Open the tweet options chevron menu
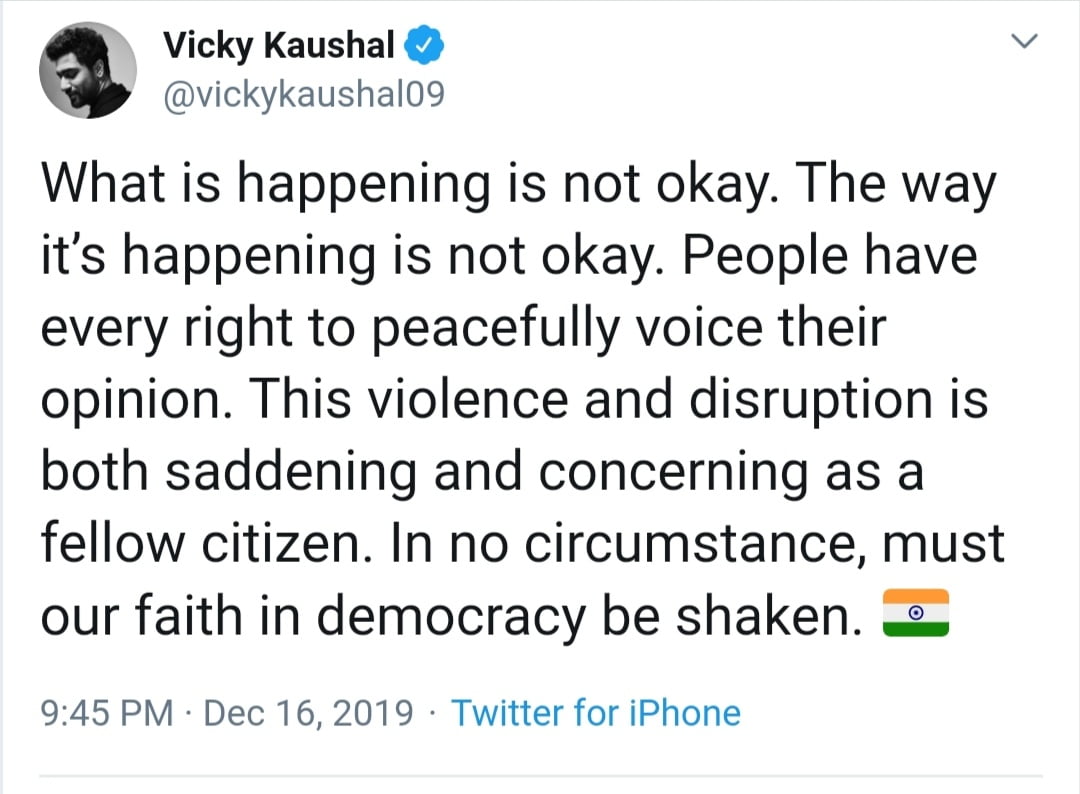The width and height of the screenshot is (1080, 794). tap(1023, 43)
